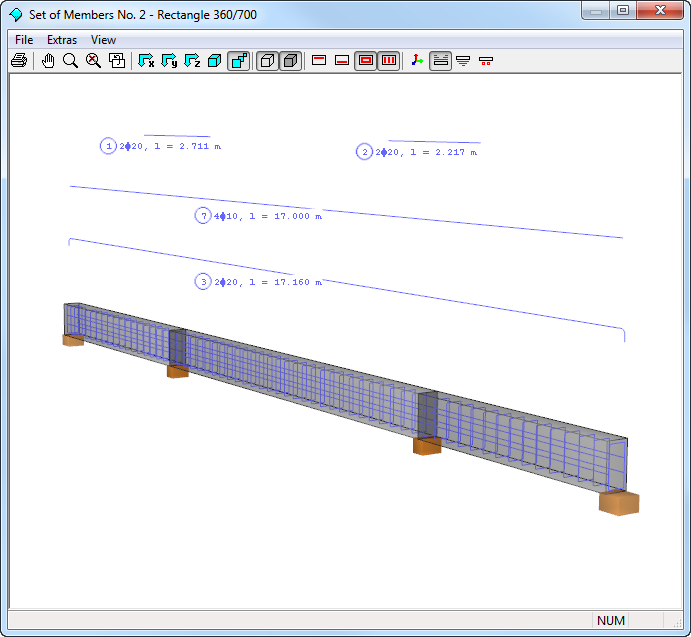Toggle reinforcement item labels display
The width and height of the screenshot is (691, 637).
click(440, 60)
